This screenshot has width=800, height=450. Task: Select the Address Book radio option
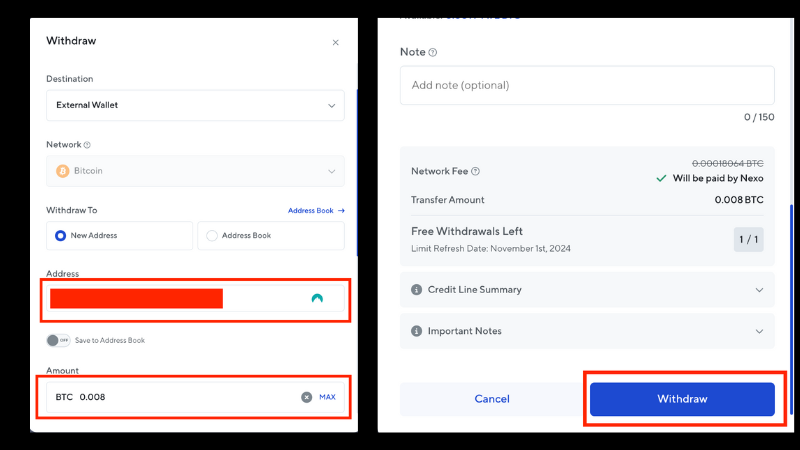(271, 236)
